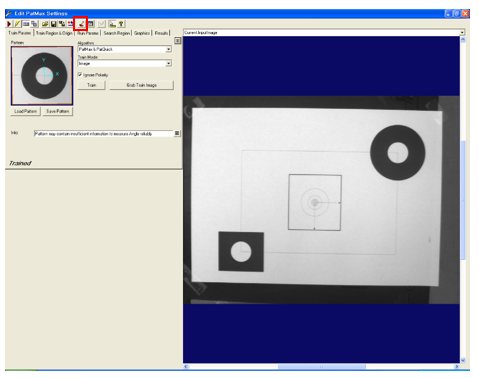Click the open folder toolbar icon
479x378 pixels.
[x=45, y=24]
